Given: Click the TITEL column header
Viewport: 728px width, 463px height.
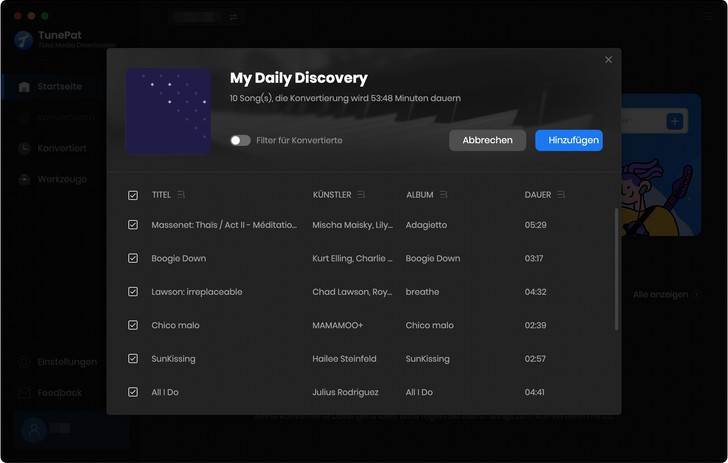Looking at the screenshot, I should pyautogui.click(x=161, y=195).
